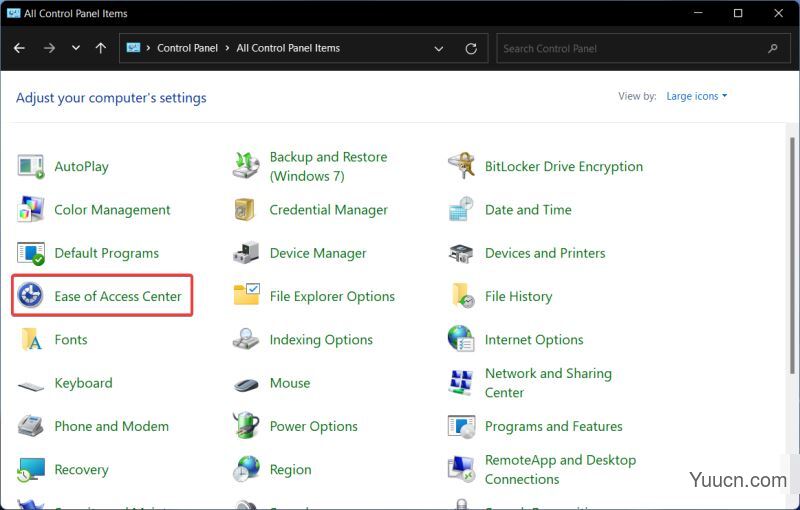800x510 pixels.
Task: Click the Mouse icon
Action: (246, 384)
